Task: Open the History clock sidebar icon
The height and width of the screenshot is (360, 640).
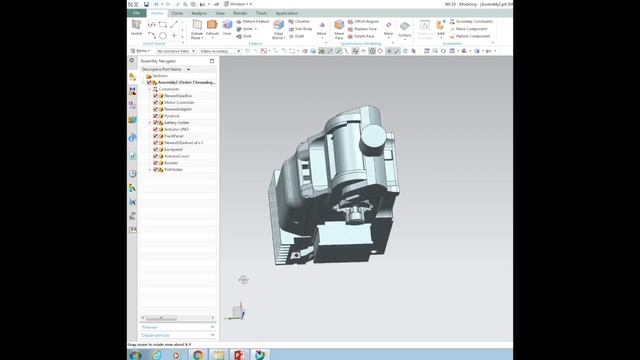Action: (x=132, y=173)
